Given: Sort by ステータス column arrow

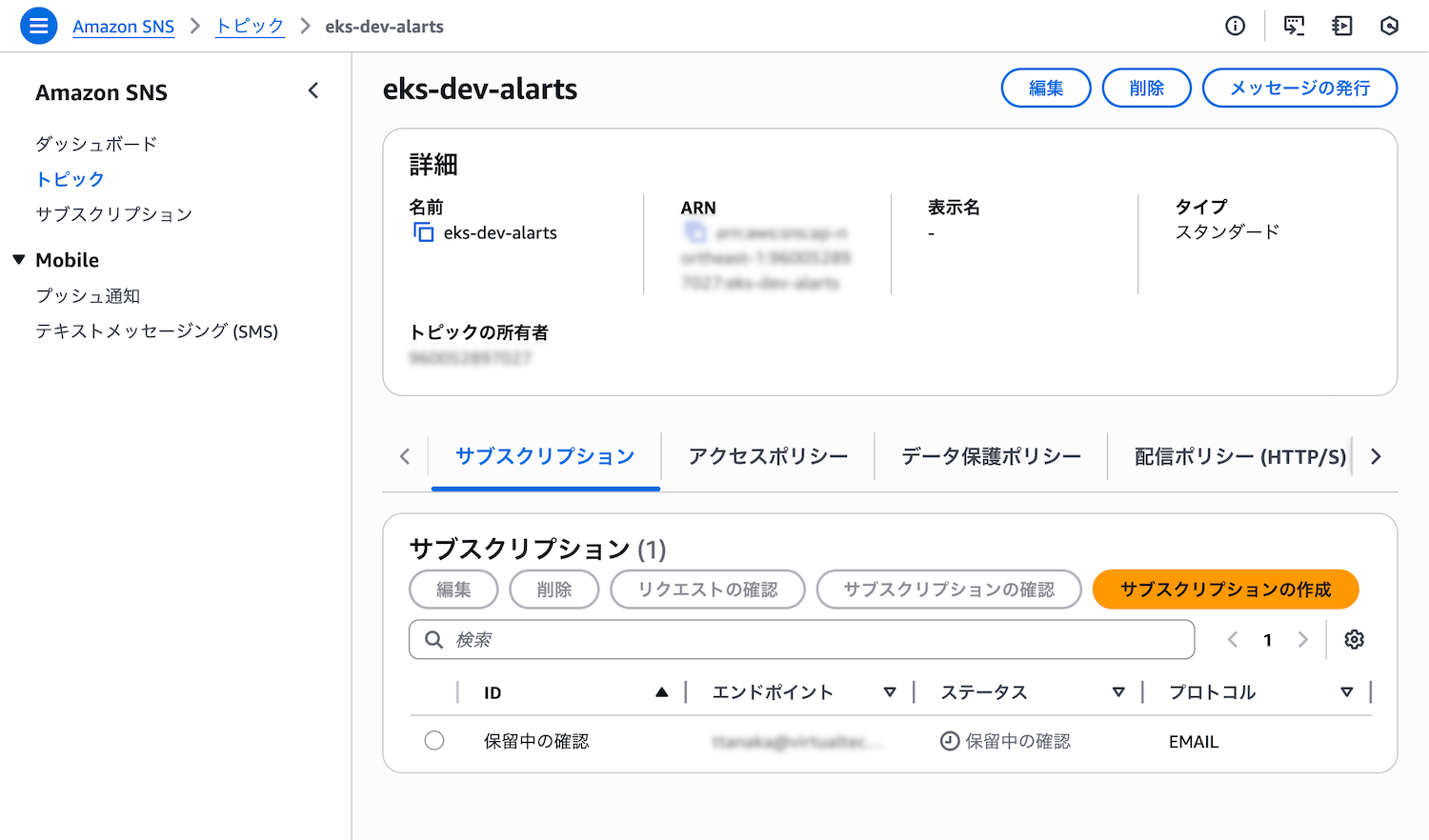Looking at the screenshot, I should [x=1118, y=692].
